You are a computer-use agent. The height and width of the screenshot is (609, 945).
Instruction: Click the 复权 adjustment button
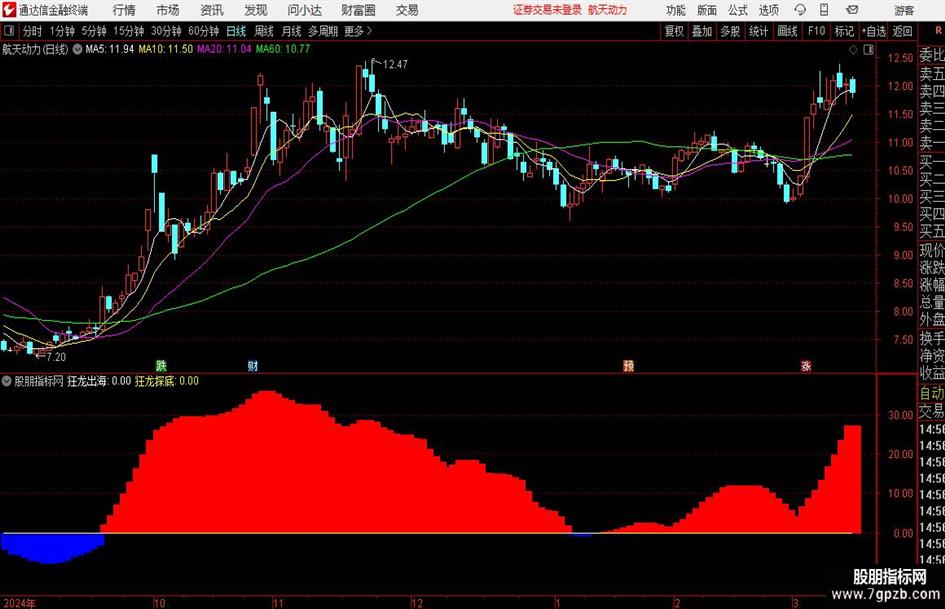[674, 31]
